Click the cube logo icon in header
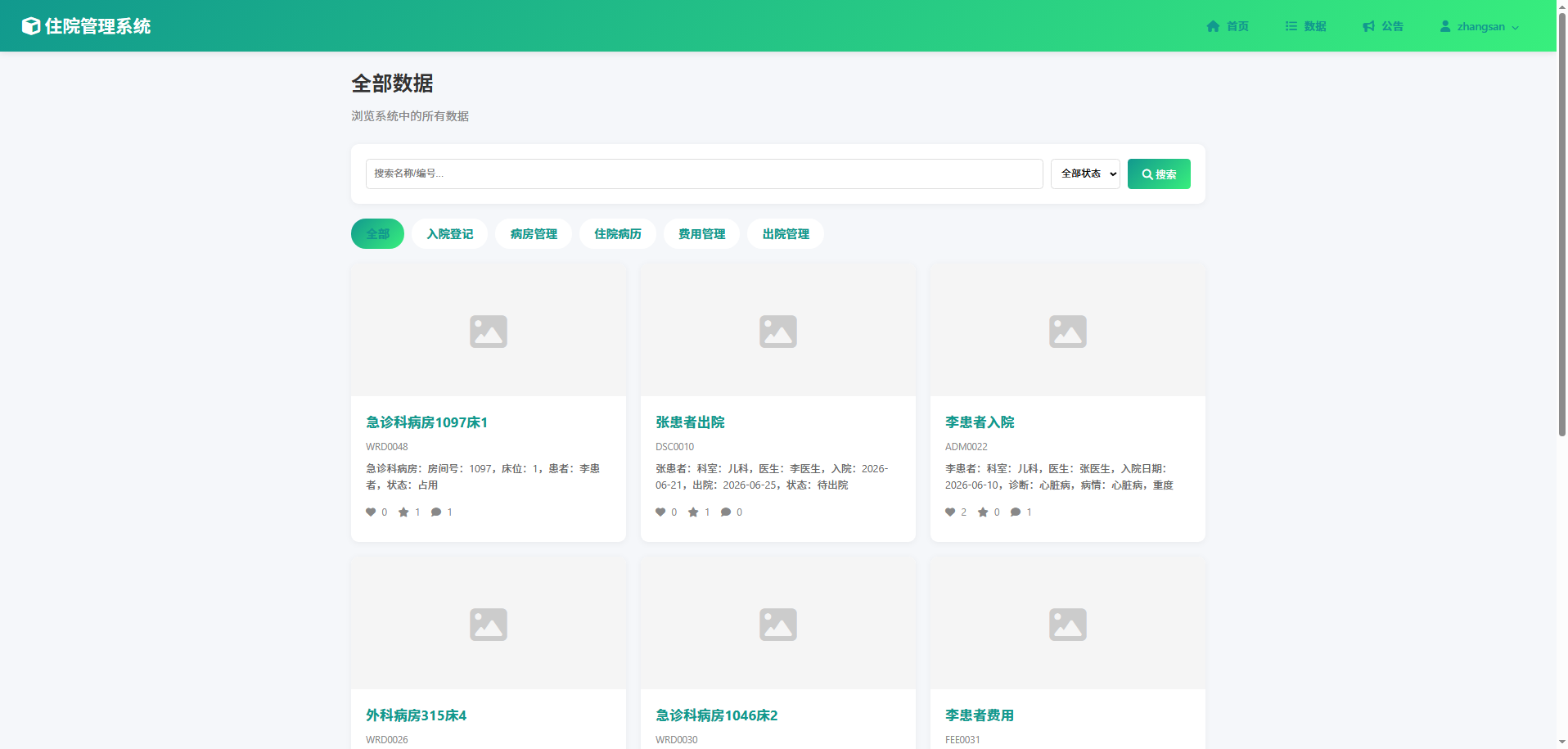This screenshot has height=749, width=1568. (30, 26)
